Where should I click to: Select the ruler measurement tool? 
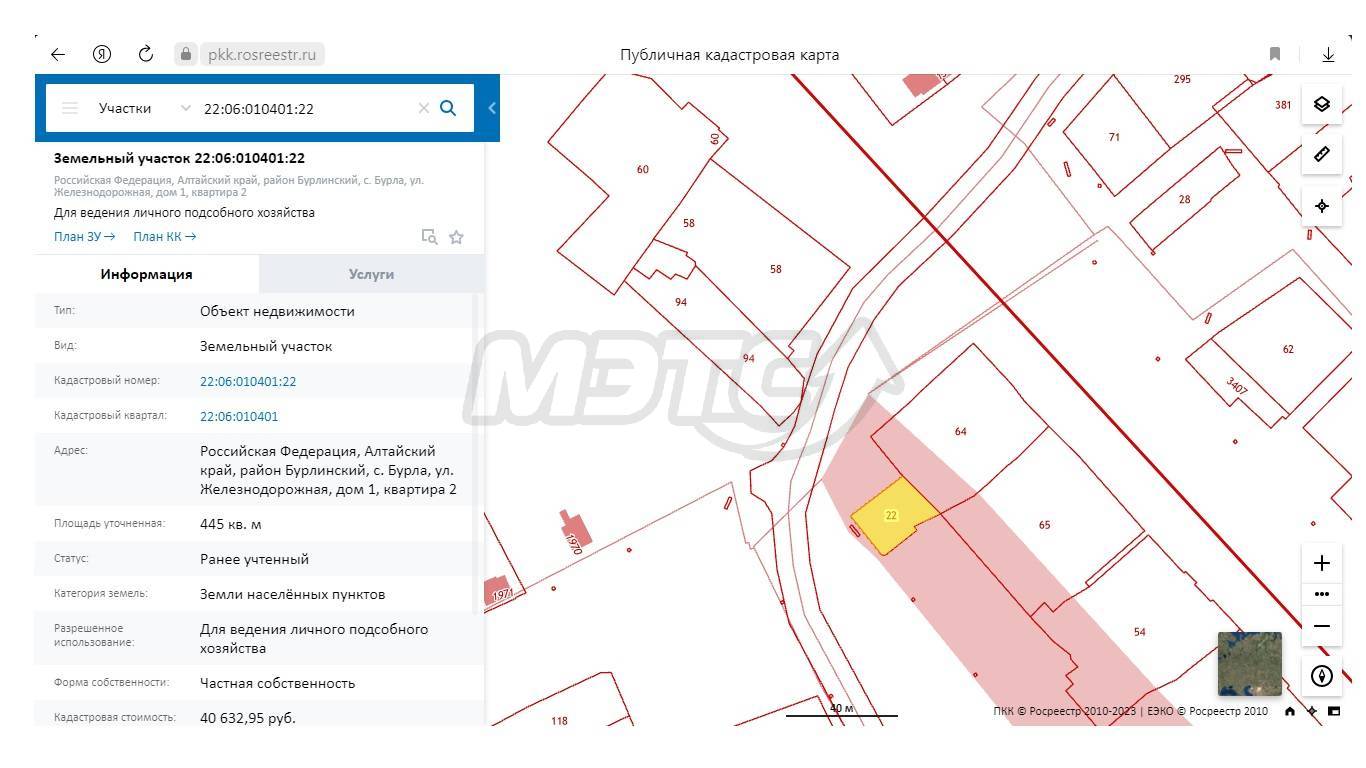tap(1321, 154)
